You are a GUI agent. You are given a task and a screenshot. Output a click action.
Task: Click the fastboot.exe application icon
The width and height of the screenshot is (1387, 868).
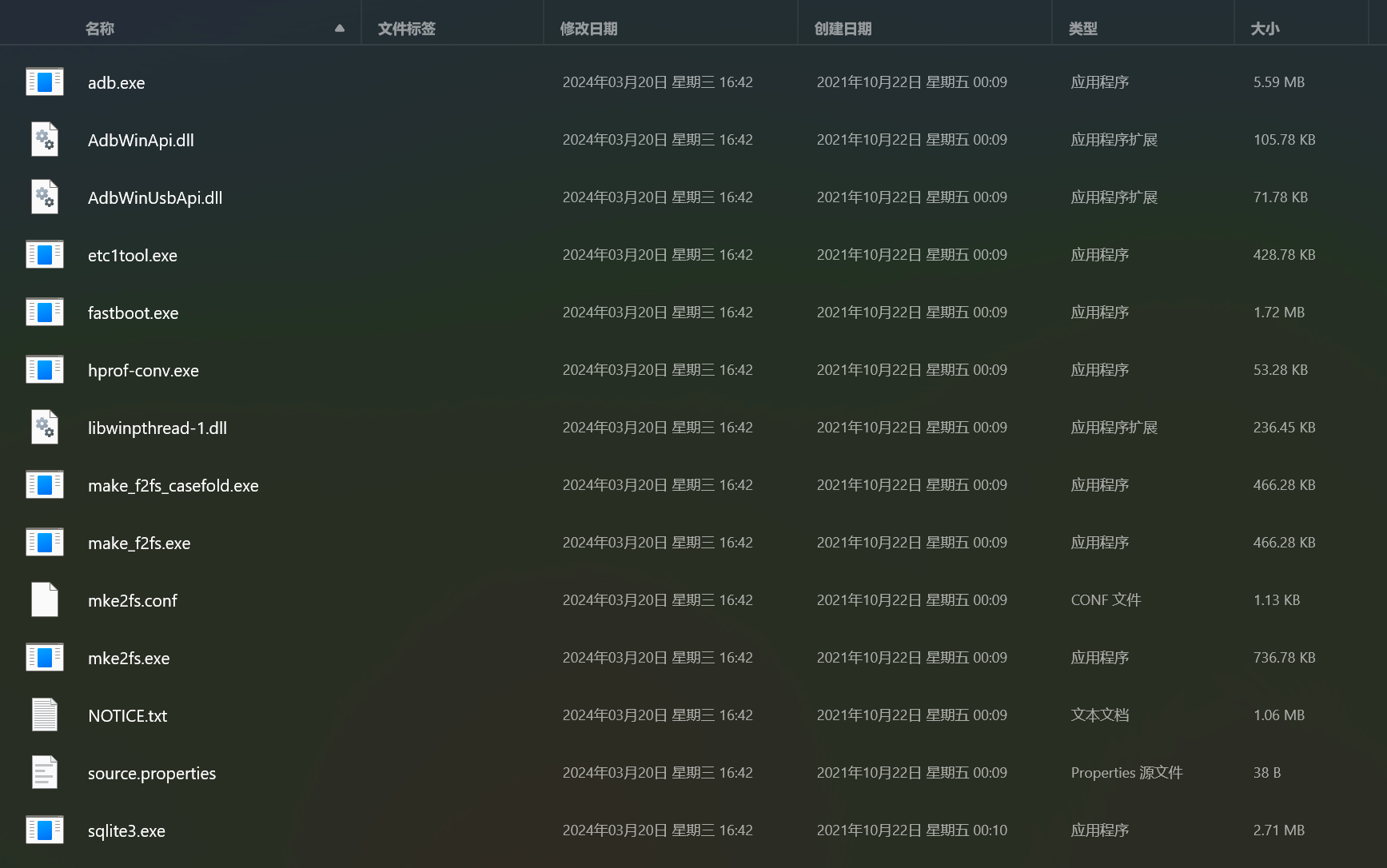click(45, 313)
